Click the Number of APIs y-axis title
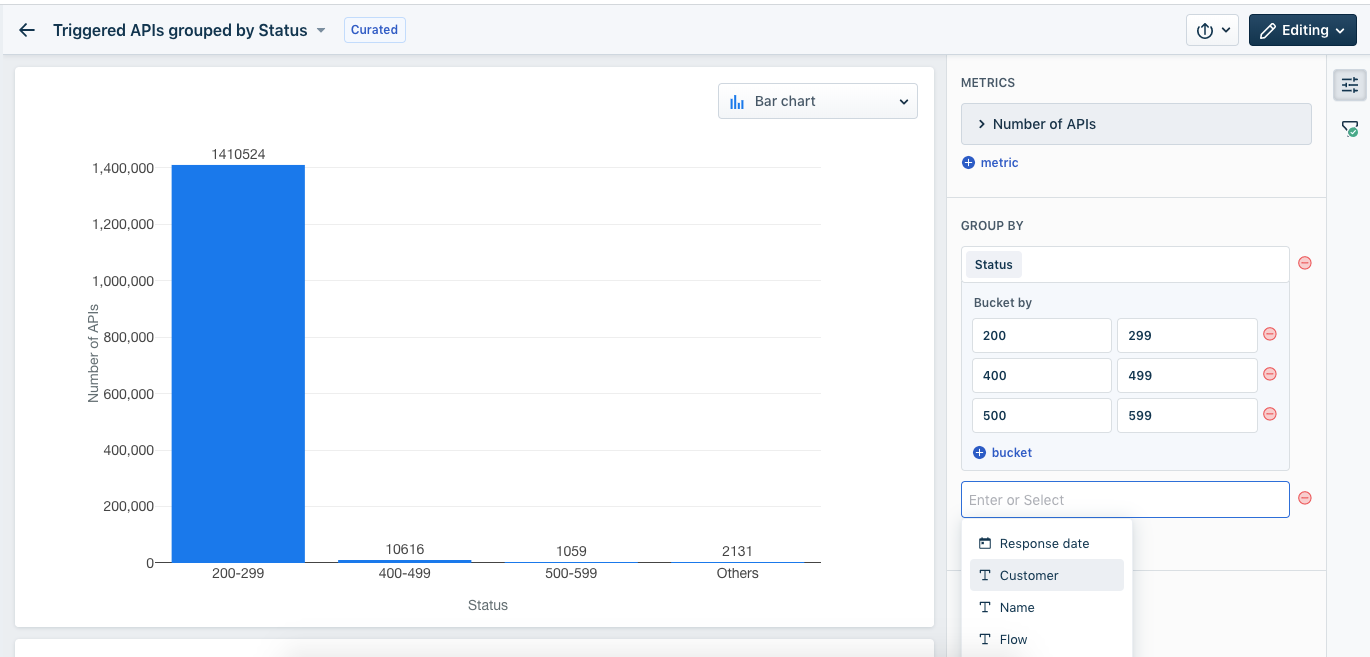This screenshot has height=657, width=1370. point(94,354)
